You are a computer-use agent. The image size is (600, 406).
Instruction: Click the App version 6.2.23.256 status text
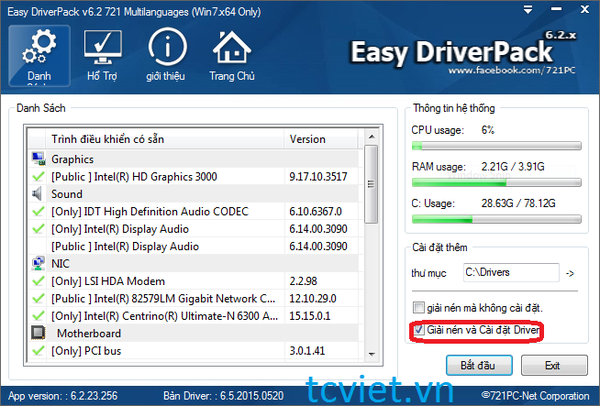coord(63,396)
